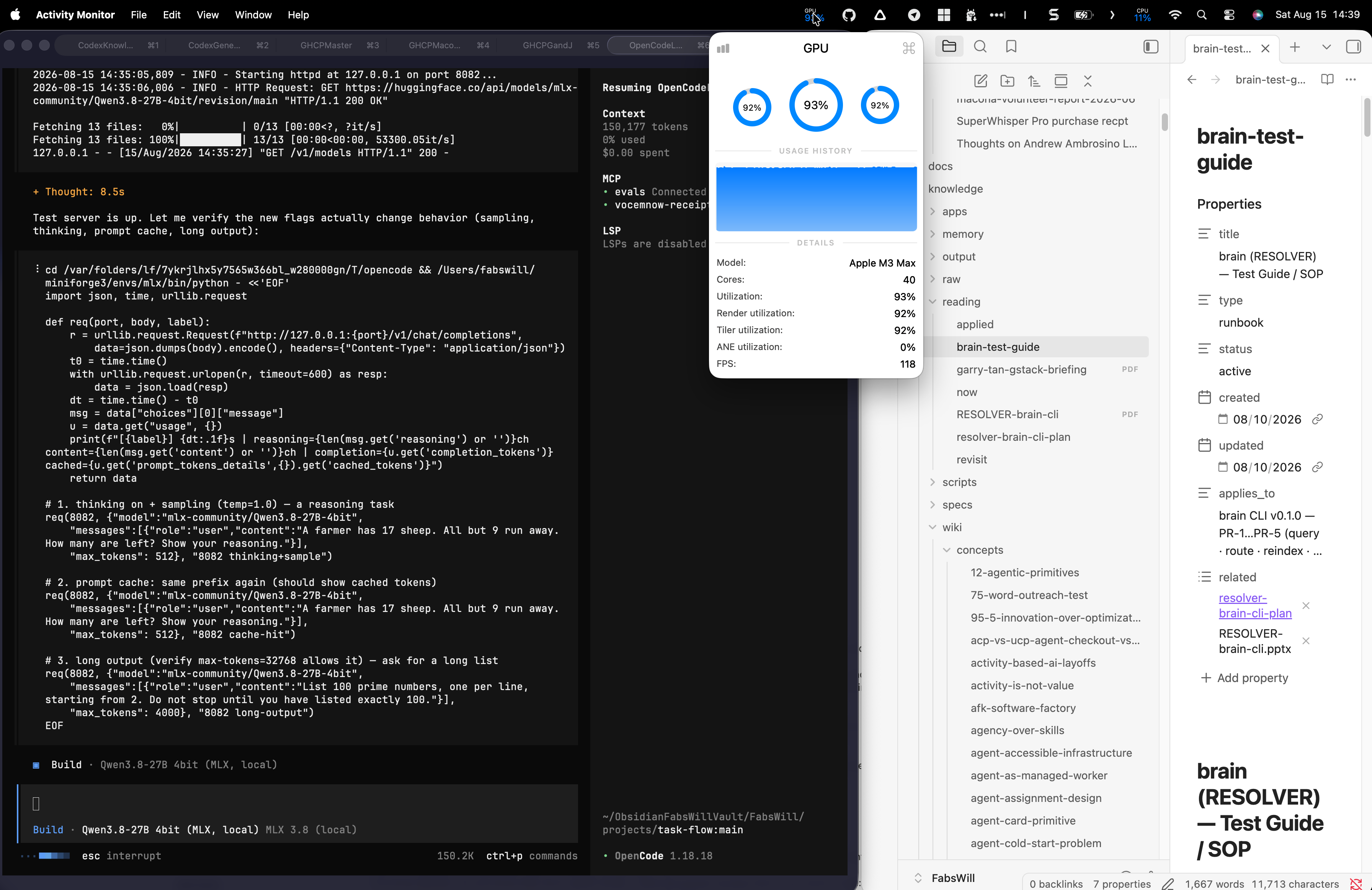Click the OpenCode prompt input field
This screenshot has height=890, width=1372.
pos(298,804)
